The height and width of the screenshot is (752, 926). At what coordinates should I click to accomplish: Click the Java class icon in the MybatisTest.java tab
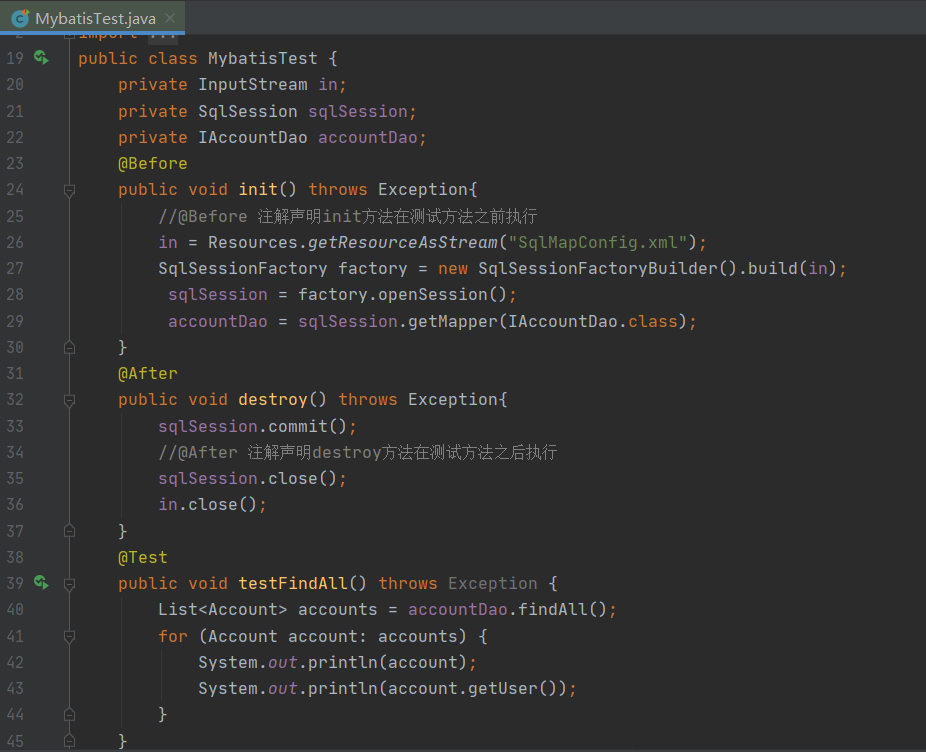coord(21,18)
